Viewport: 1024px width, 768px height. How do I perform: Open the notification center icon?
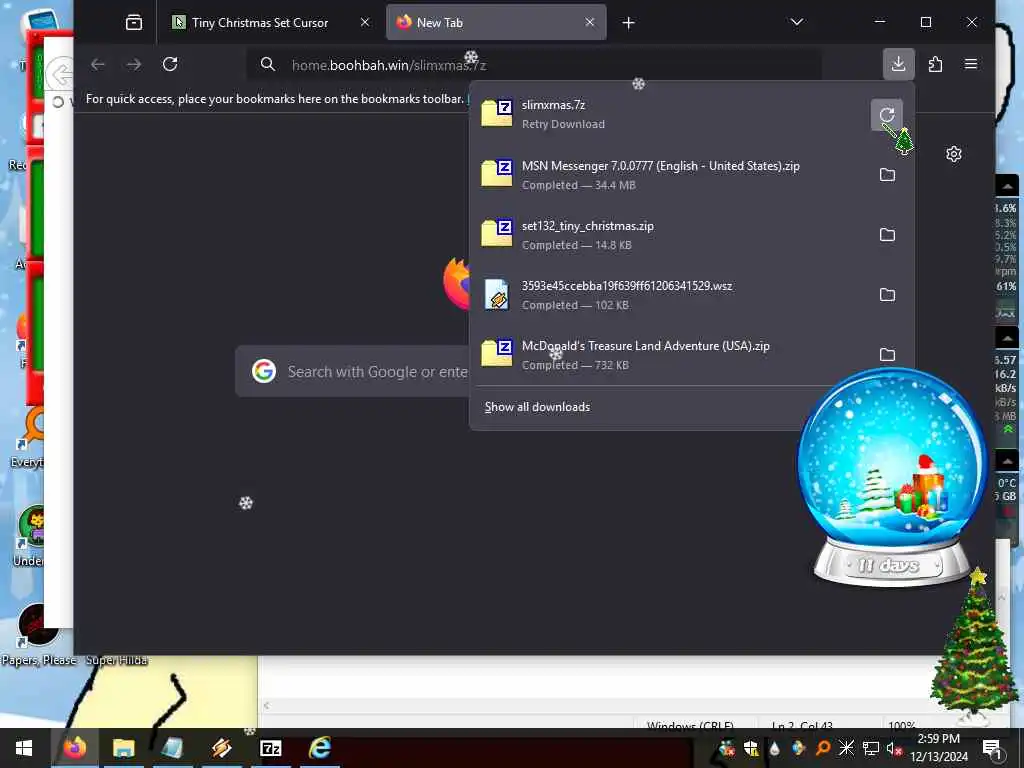tap(992, 748)
